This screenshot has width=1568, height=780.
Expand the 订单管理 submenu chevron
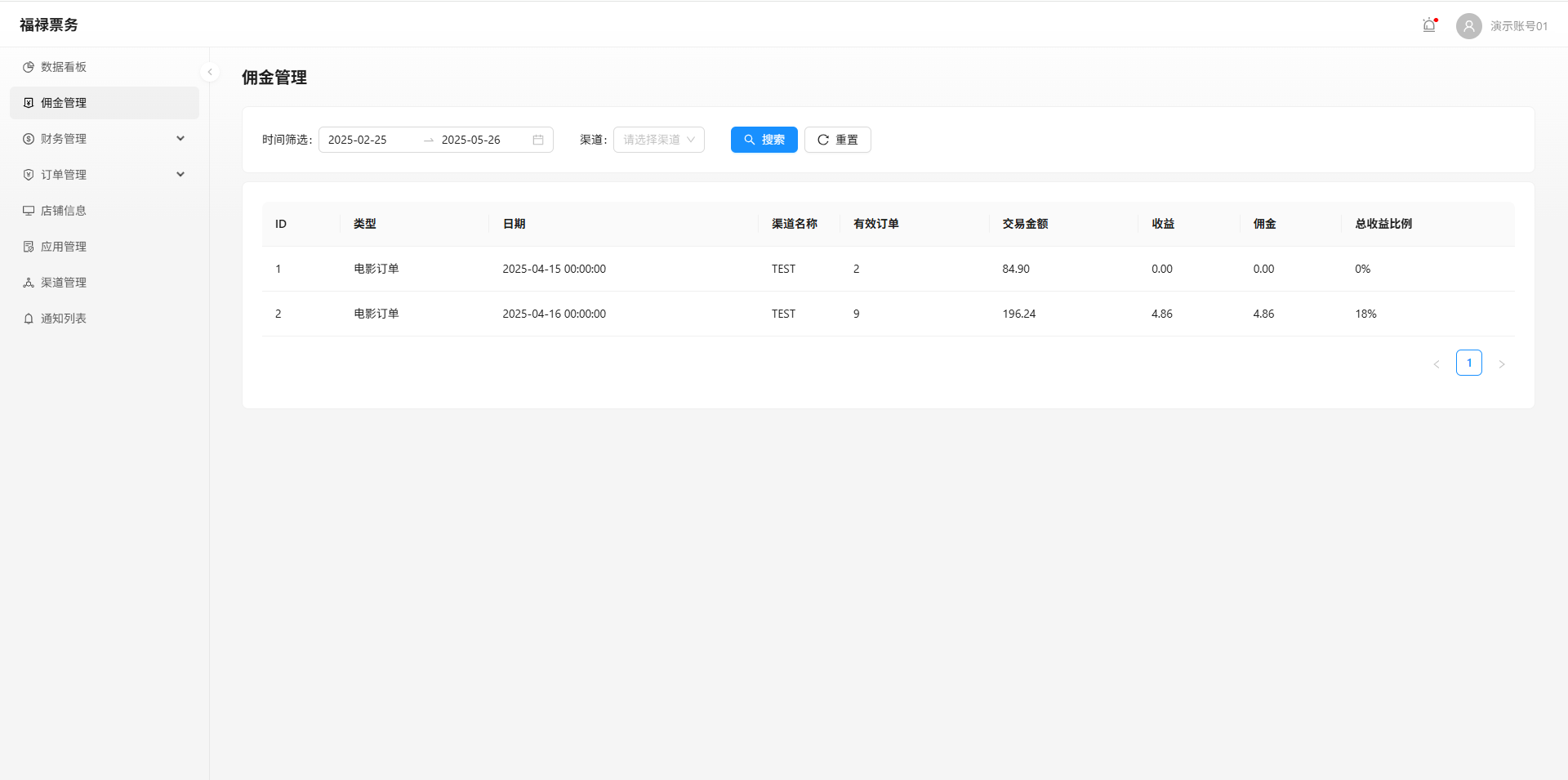tap(180, 175)
